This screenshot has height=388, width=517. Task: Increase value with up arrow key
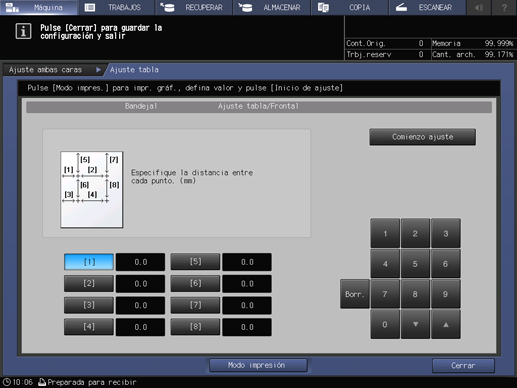tap(446, 324)
